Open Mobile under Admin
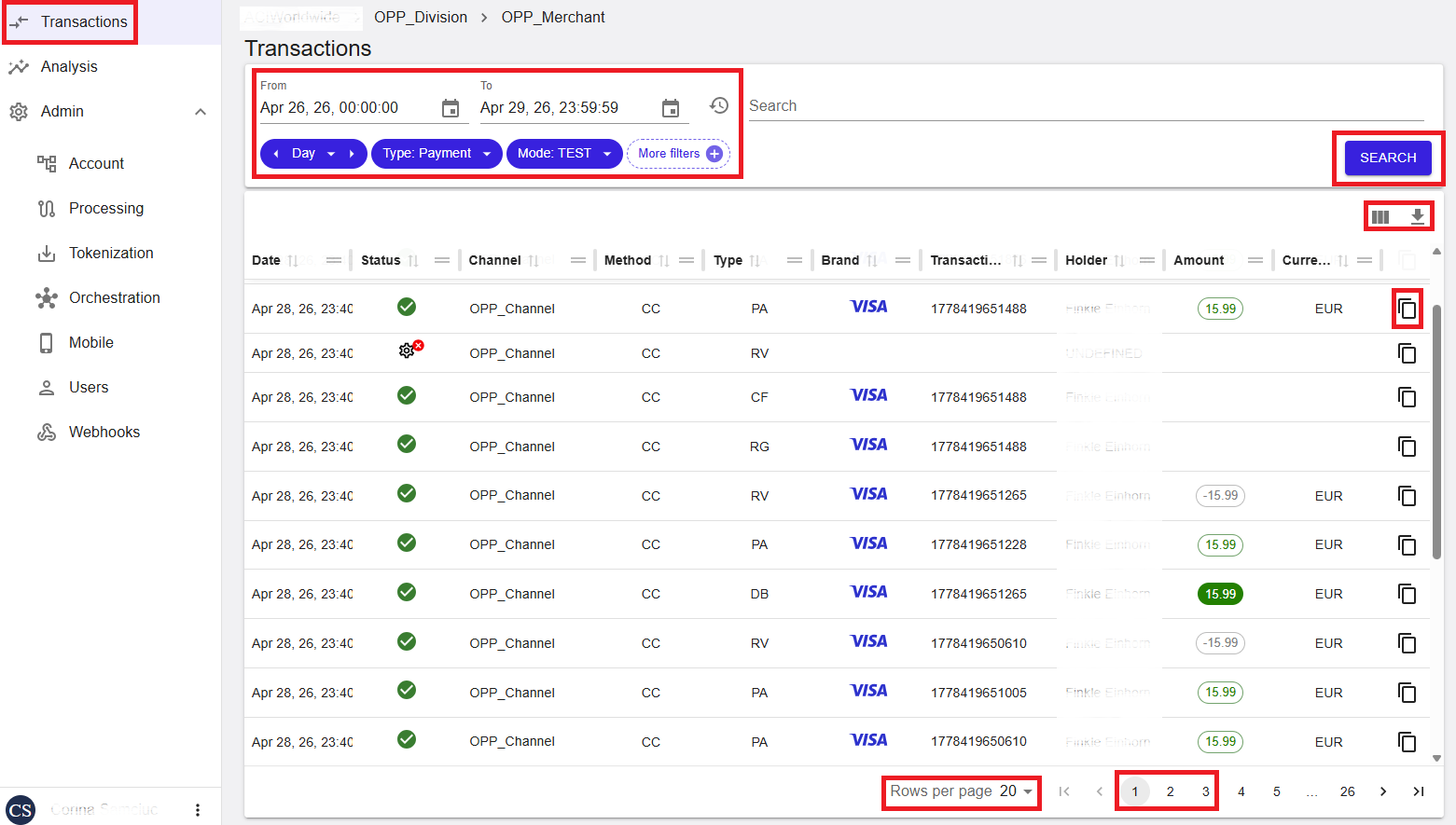The width and height of the screenshot is (1456, 825). tap(91, 342)
